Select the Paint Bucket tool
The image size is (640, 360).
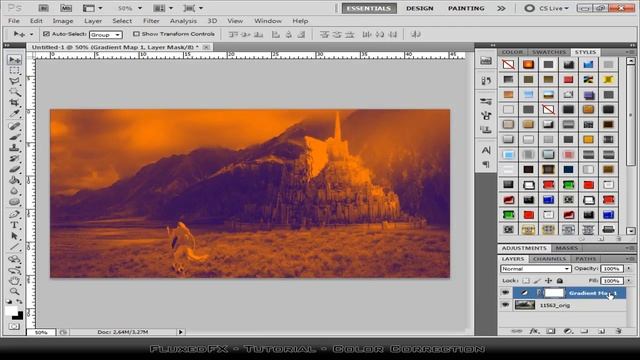point(15,180)
